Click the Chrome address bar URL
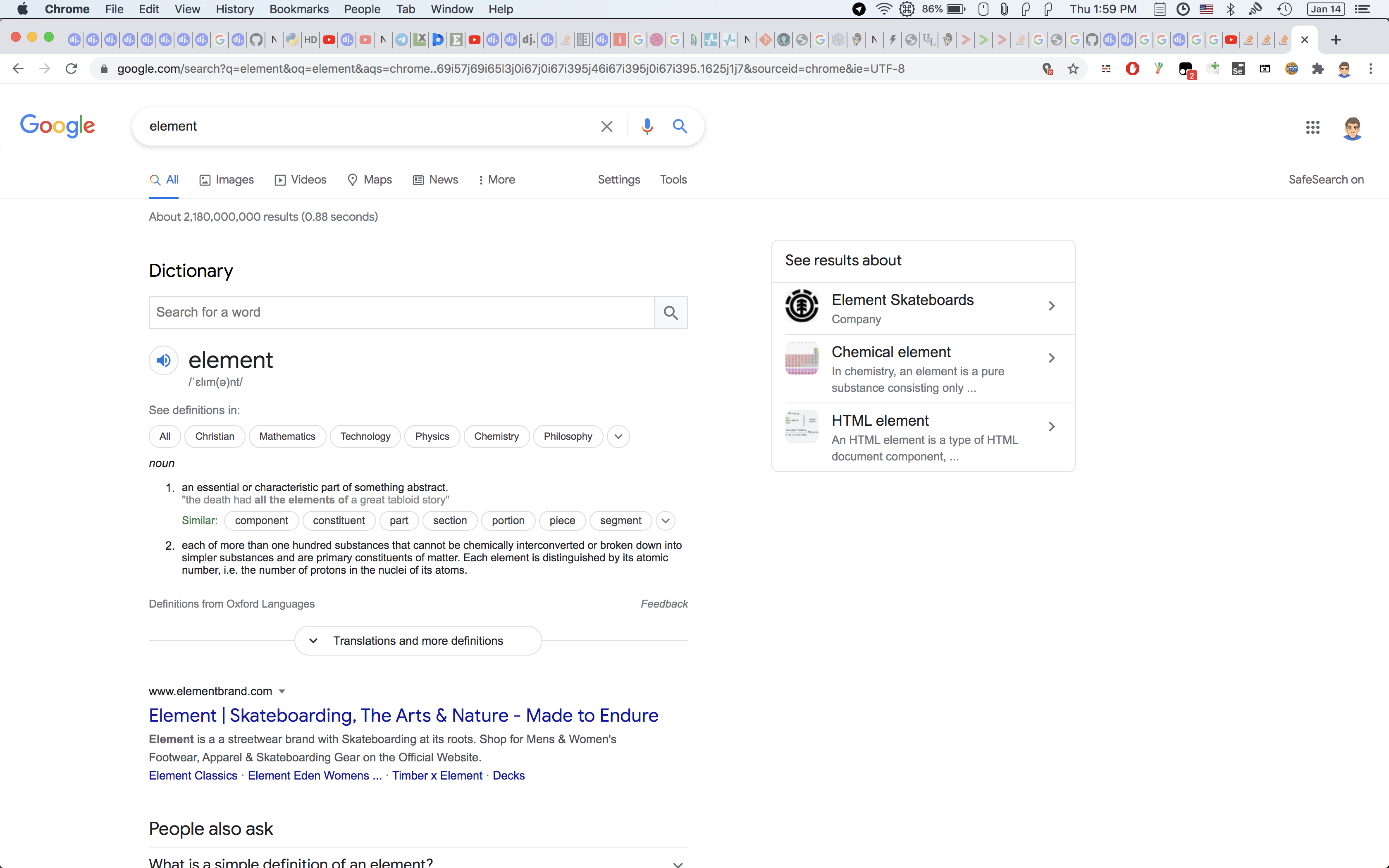 tap(511, 69)
